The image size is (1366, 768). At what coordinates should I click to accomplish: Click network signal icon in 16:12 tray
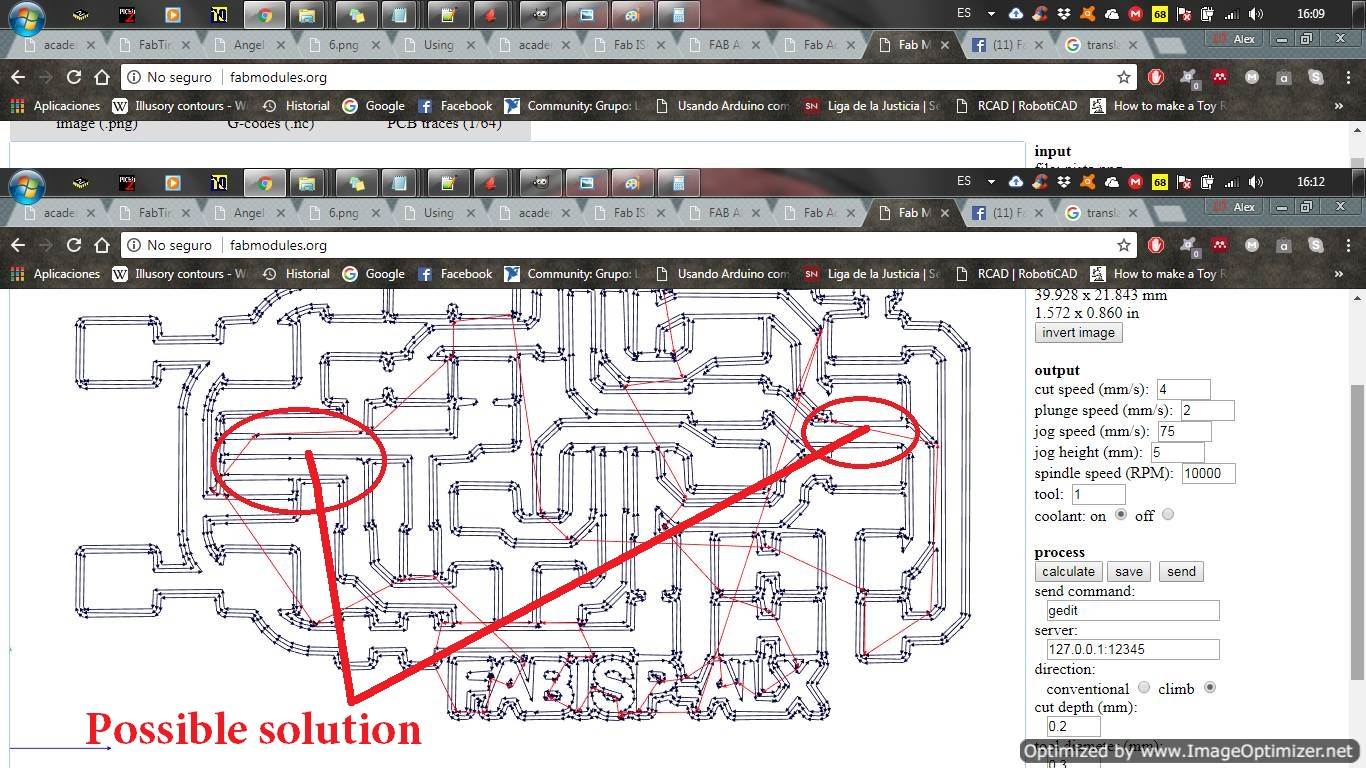click(1231, 182)
